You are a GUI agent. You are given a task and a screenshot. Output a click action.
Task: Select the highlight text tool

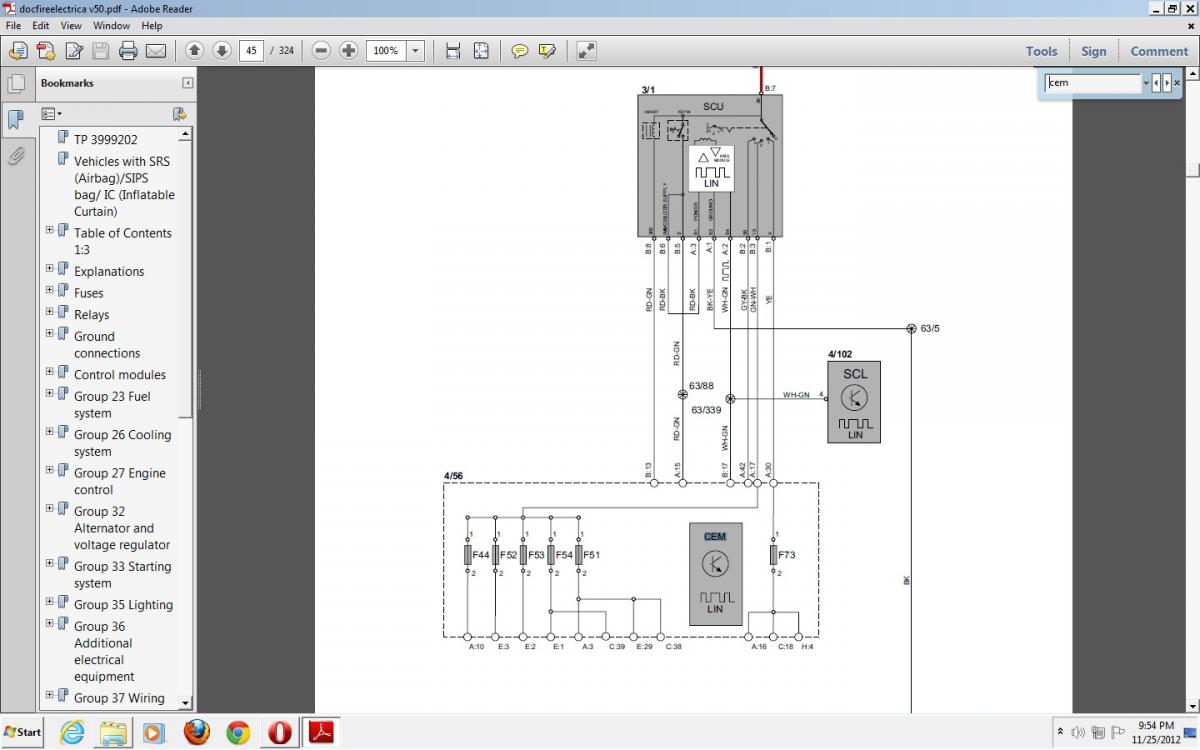546,50
